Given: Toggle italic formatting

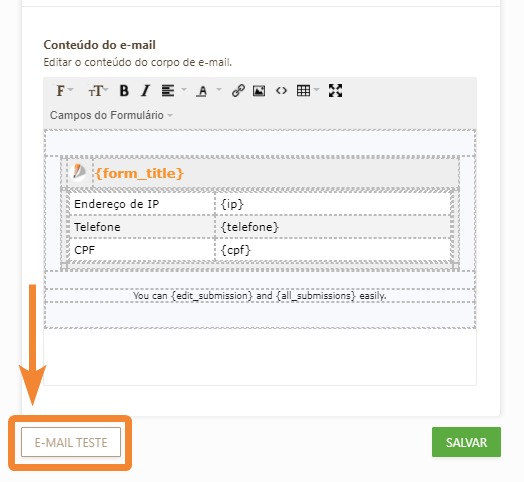Looking at the screenshot, I should coord(145,91).
